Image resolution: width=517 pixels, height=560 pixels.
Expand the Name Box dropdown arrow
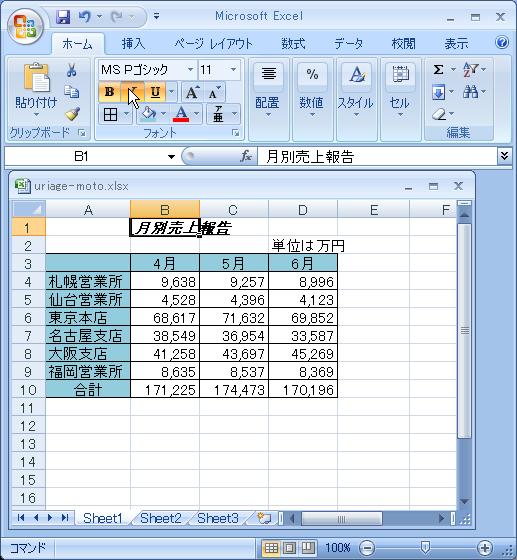pyautogui.click(x=171, y=156)
